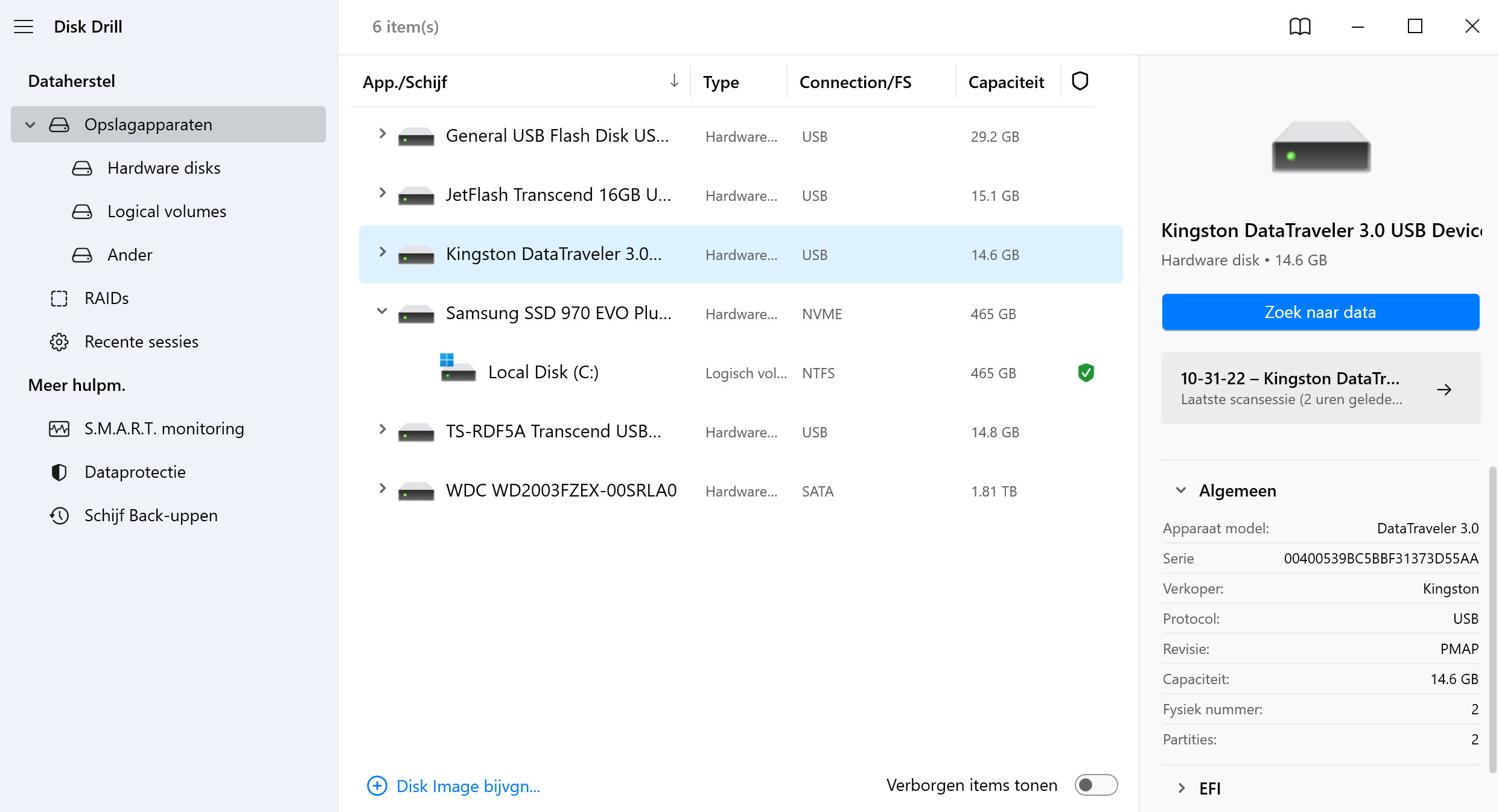Click the TS-RDF5A Transcend drive icon

[x=416, y=433]
